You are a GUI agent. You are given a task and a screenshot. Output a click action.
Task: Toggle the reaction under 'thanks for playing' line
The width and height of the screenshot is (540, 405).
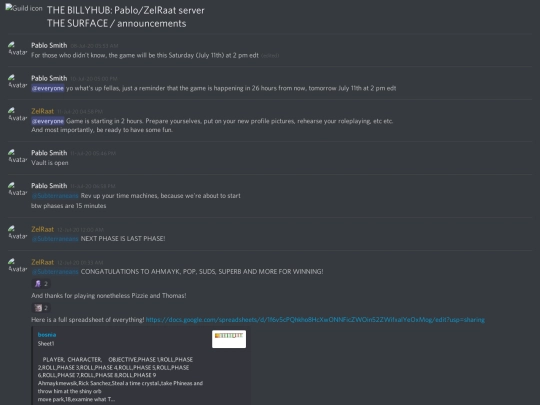pos(41,308)
